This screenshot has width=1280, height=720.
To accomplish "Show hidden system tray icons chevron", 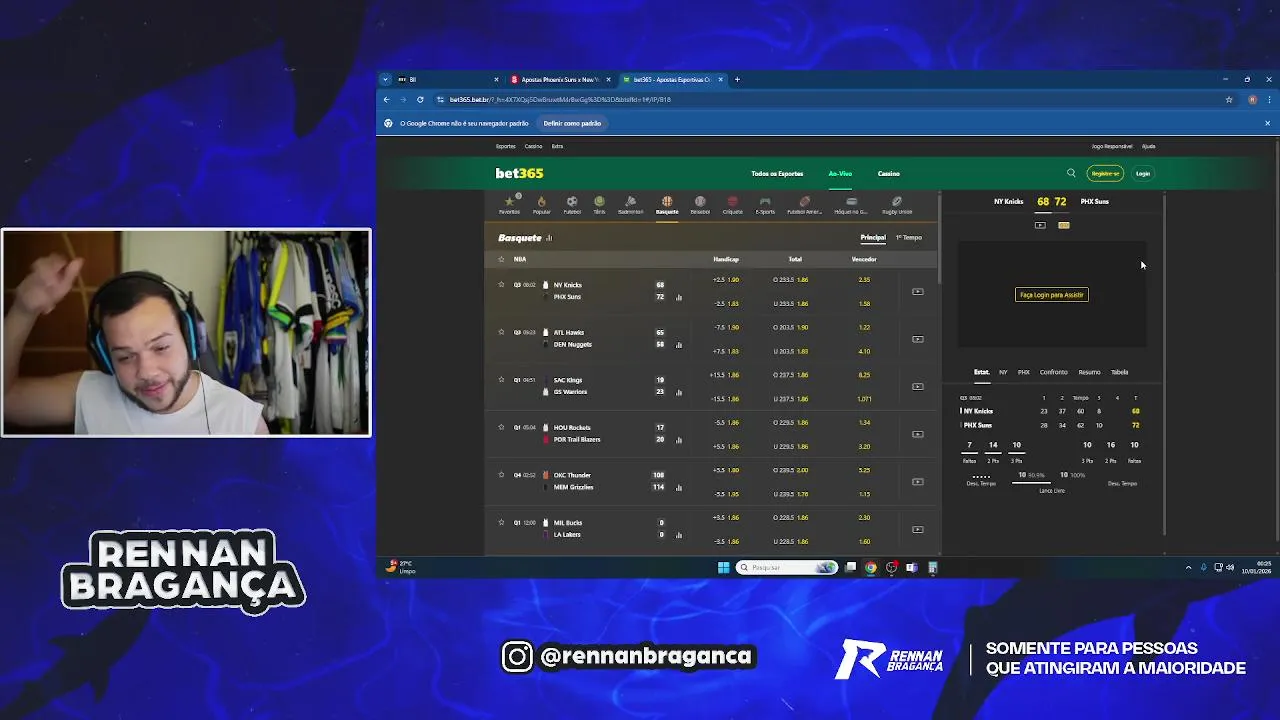I will [1188, 567].
